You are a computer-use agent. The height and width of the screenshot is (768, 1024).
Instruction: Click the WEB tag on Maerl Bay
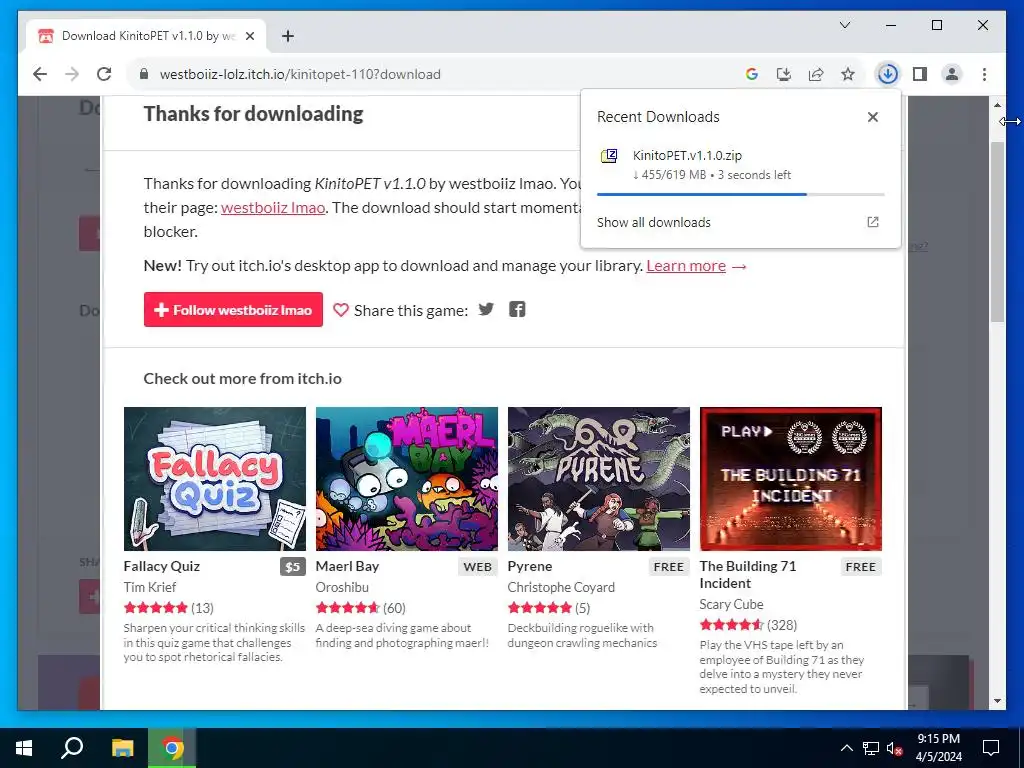pos(477,567)
